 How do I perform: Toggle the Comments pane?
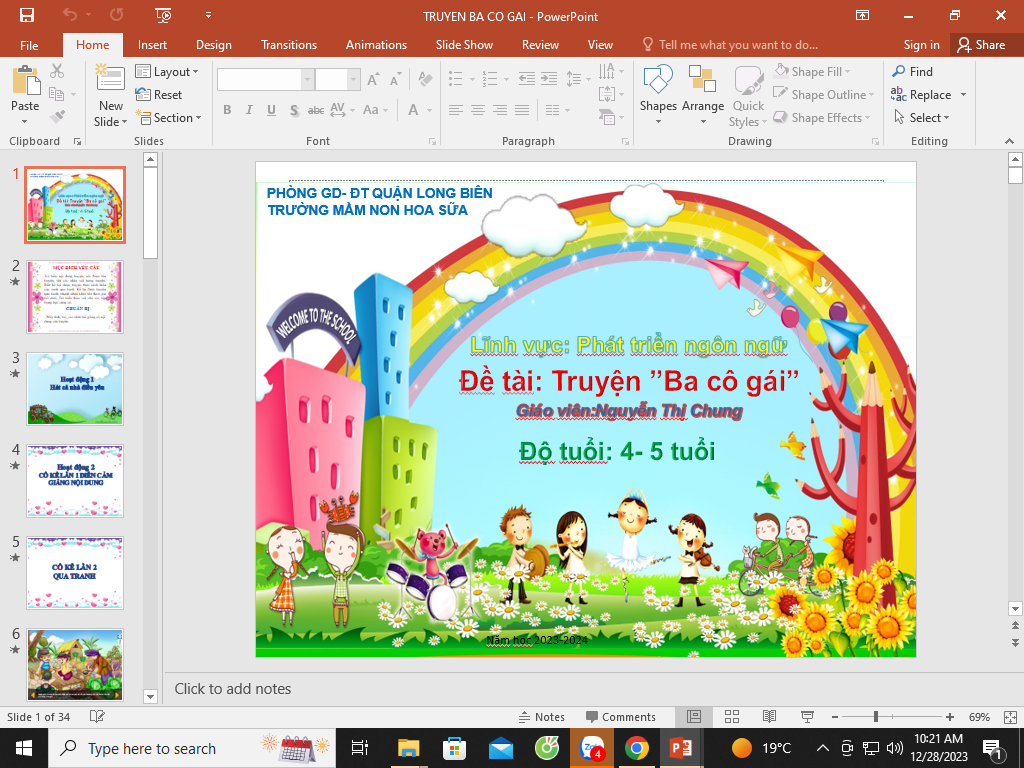620,717
